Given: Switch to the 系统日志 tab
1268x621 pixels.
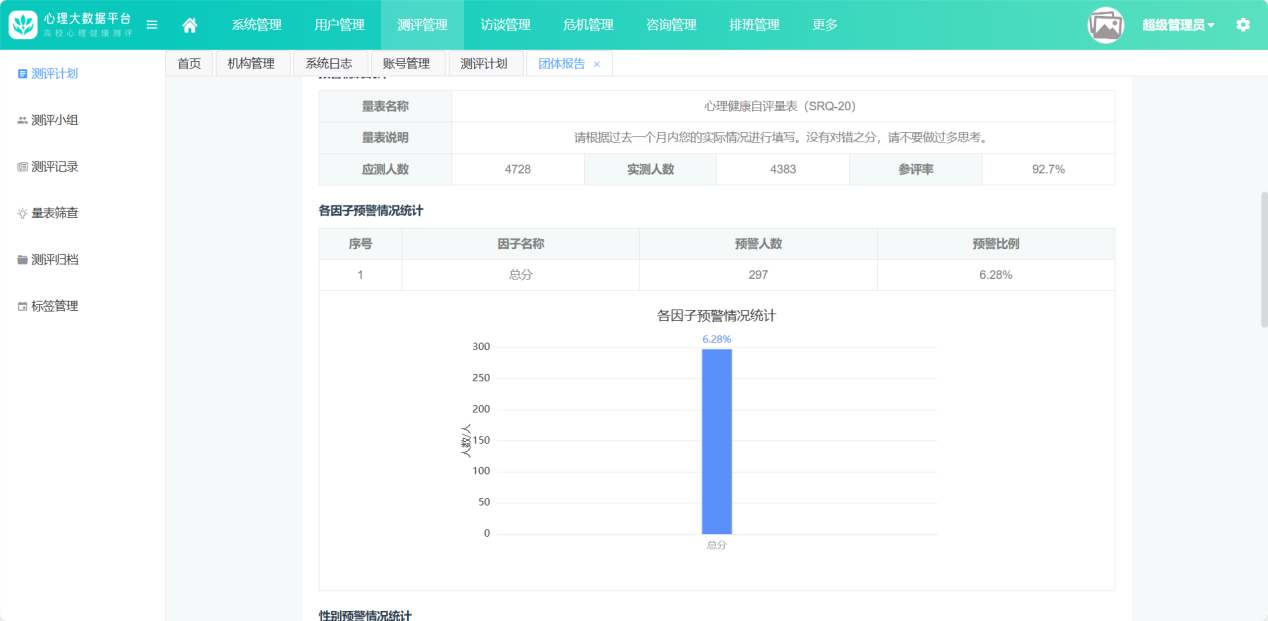Looking at the screenshot, I should 329,64.
